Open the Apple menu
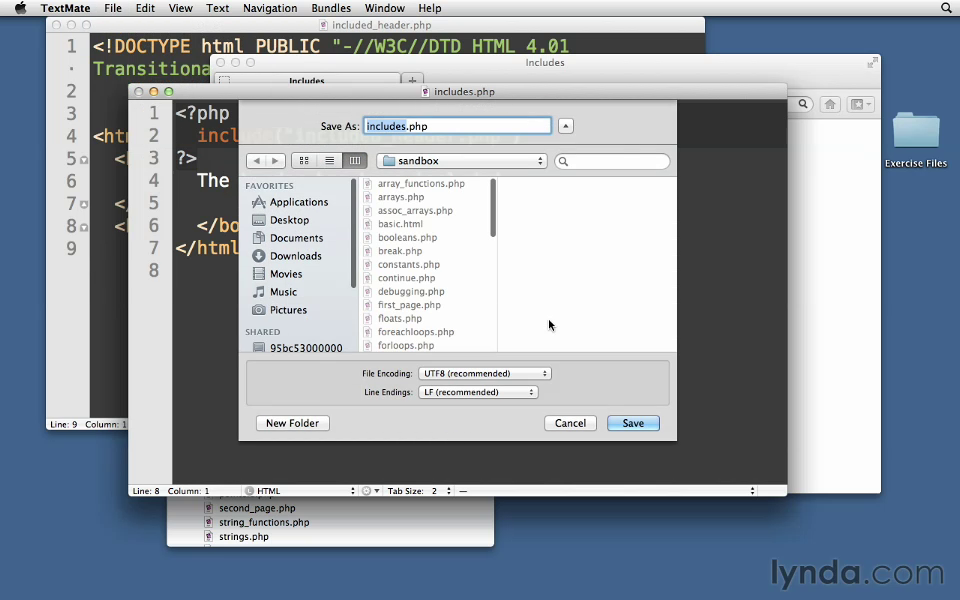The image size is (960, 600). pos(20,8)
